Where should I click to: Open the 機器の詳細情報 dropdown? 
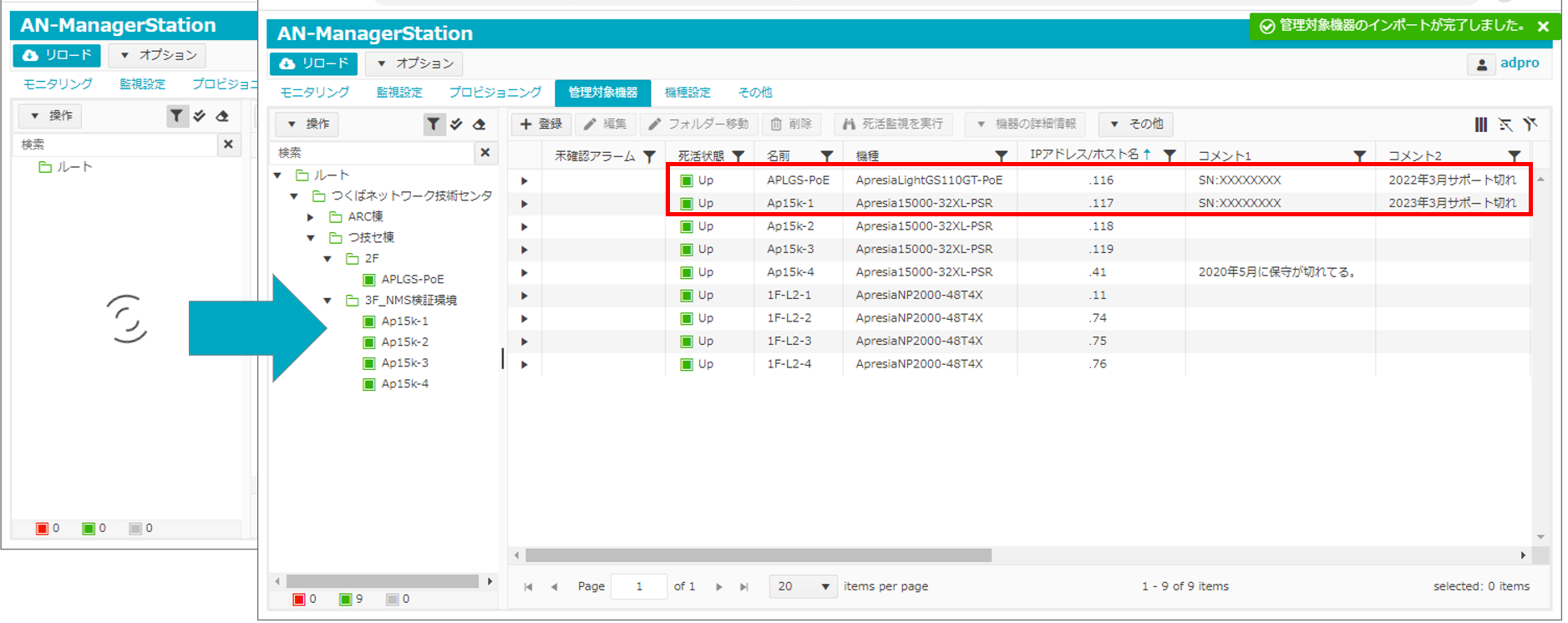(1026, 124)
